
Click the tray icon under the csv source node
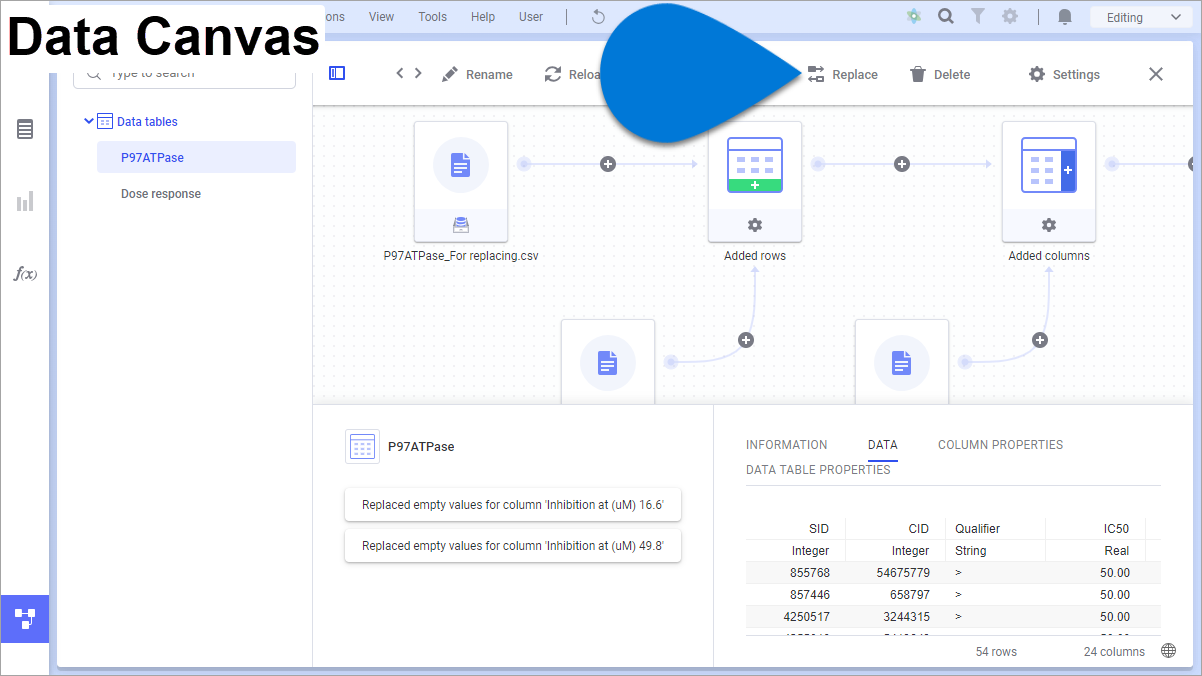tap(461, 225)
